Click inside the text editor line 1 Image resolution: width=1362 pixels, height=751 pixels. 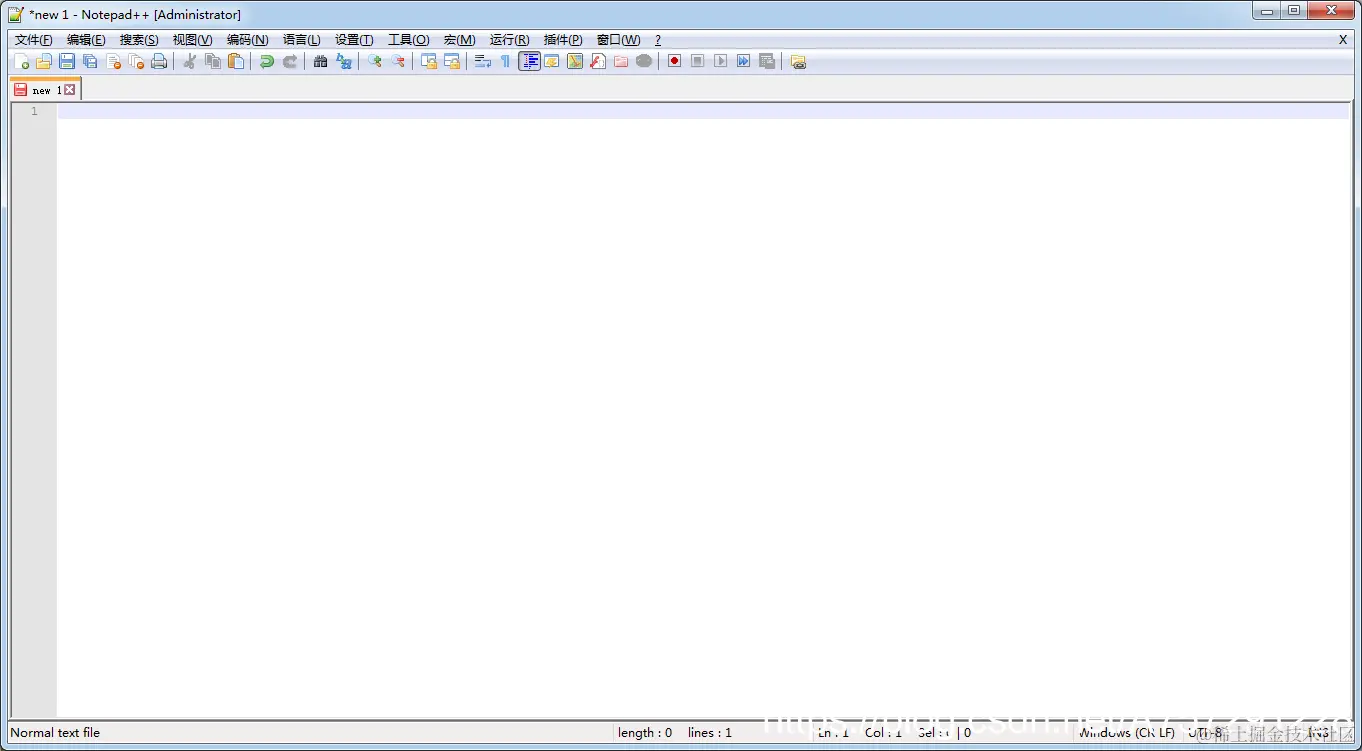703,111
